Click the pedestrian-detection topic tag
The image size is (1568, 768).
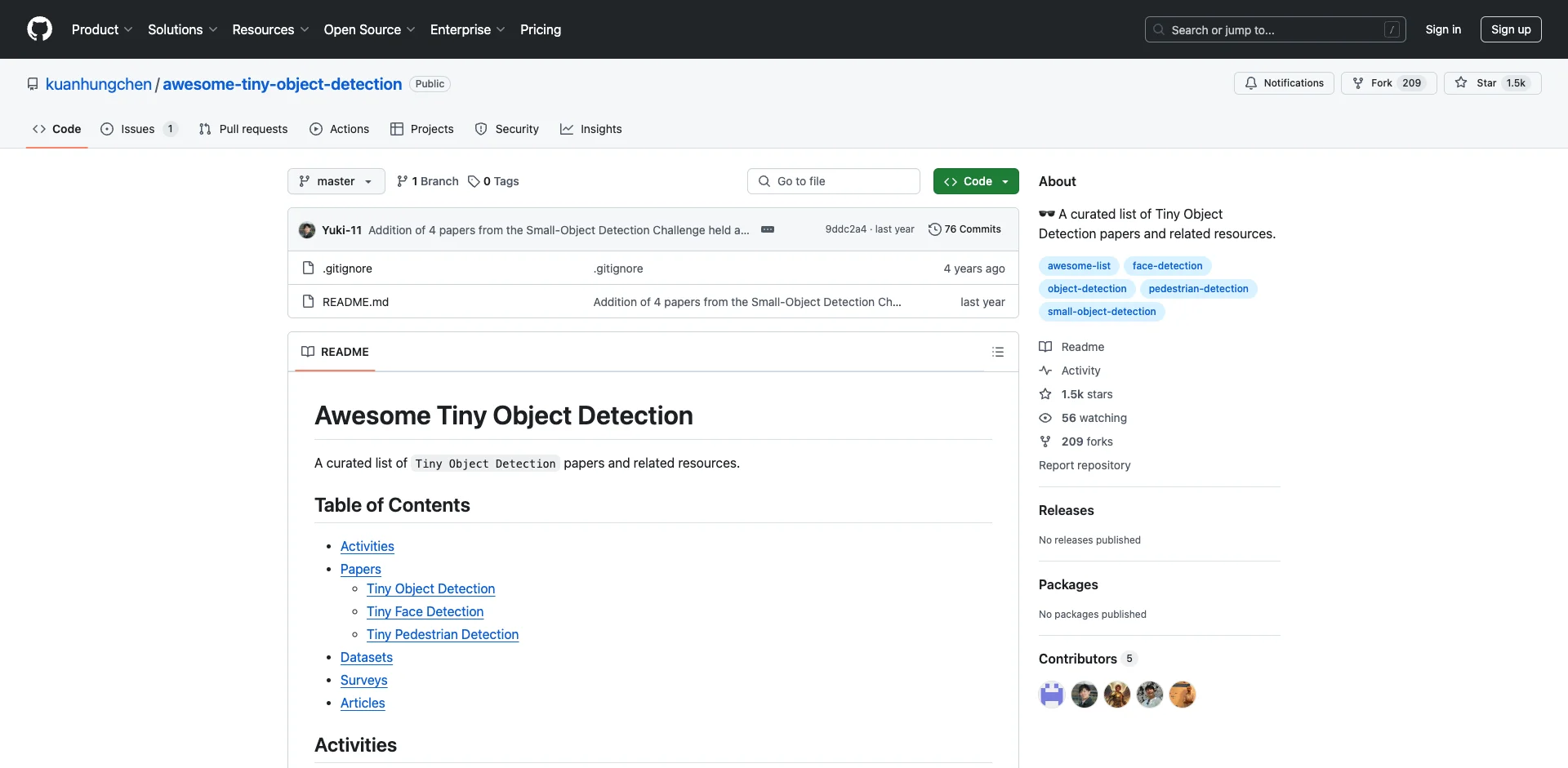point(1198,289)
